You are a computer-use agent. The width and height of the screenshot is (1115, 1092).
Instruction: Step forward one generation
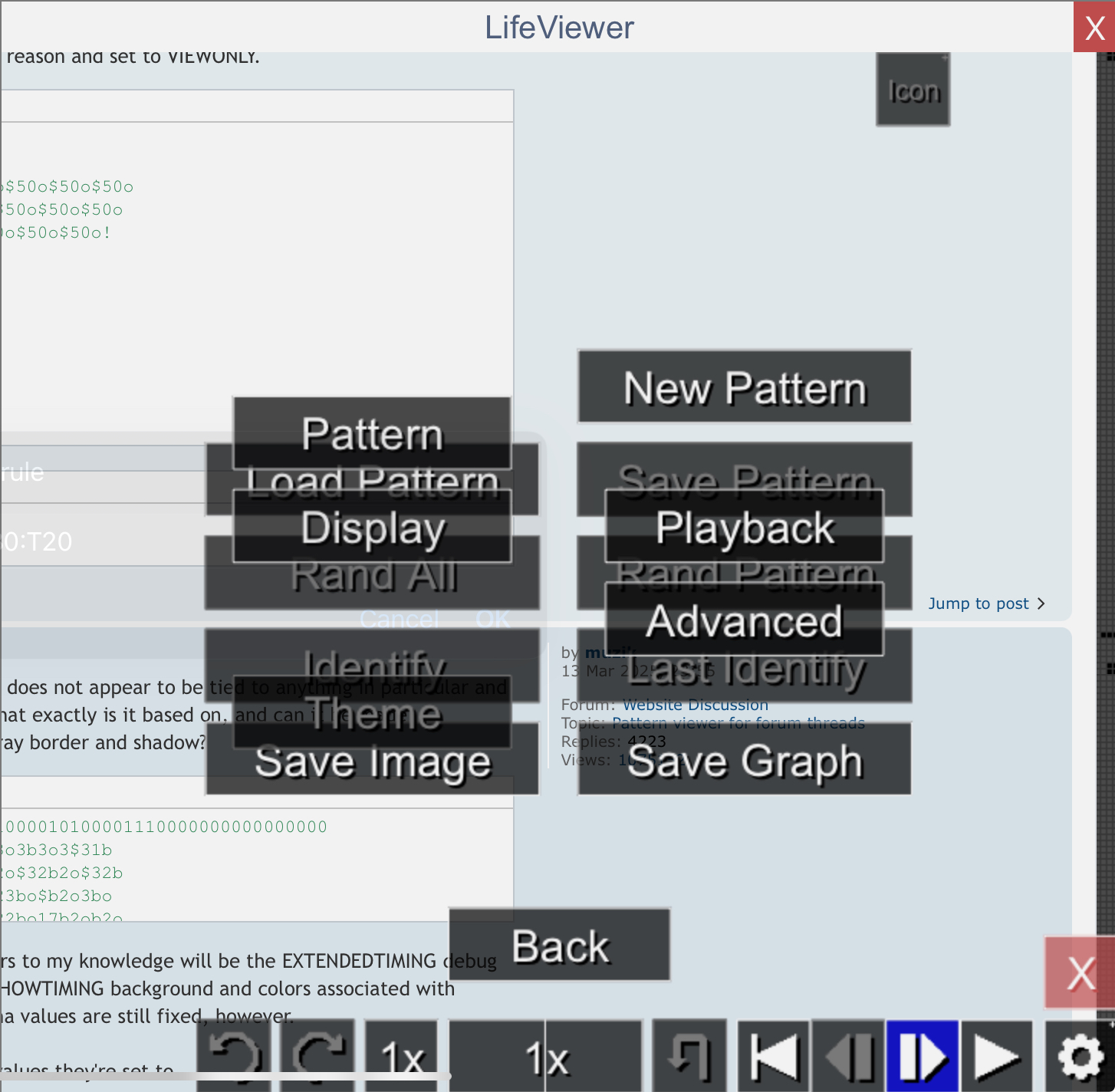[923, 1056]
